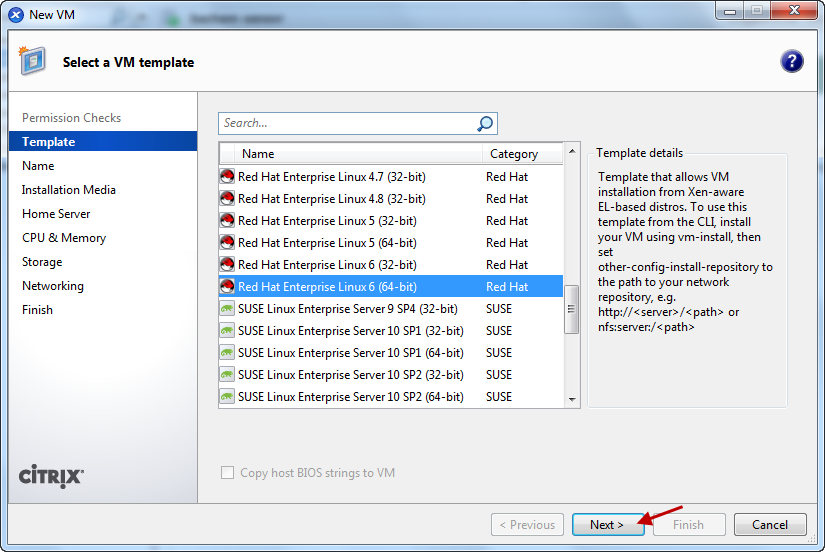The height and width of the screenshot is (552, 825).
Task: Select SUSE Linux Enterprise Server 9 SP4 (32-bit)
Action: click(391, 308)
